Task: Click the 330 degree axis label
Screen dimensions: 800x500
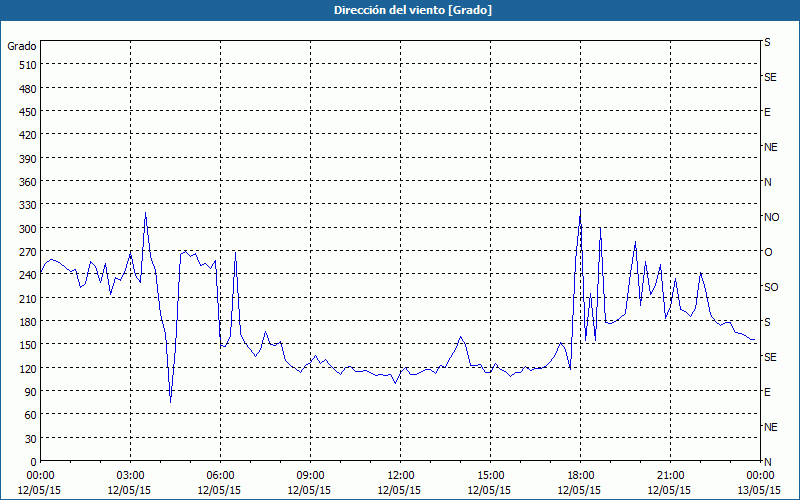Action: (28, 205)
